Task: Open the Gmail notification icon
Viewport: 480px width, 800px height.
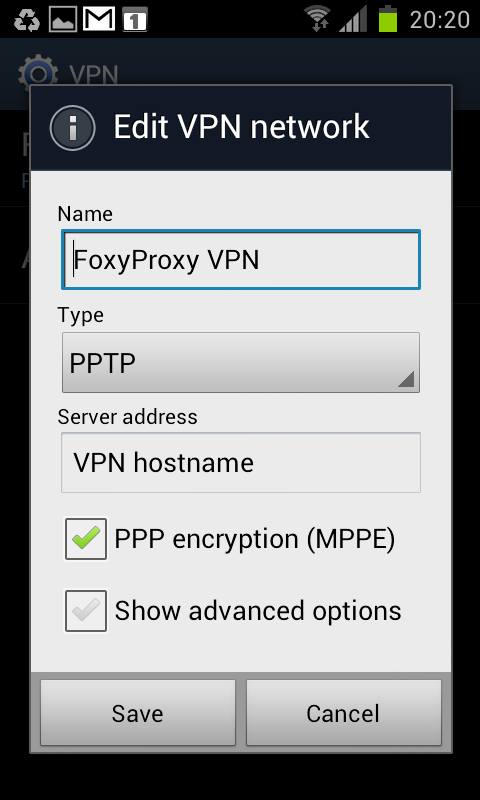Action: point(99,19)
